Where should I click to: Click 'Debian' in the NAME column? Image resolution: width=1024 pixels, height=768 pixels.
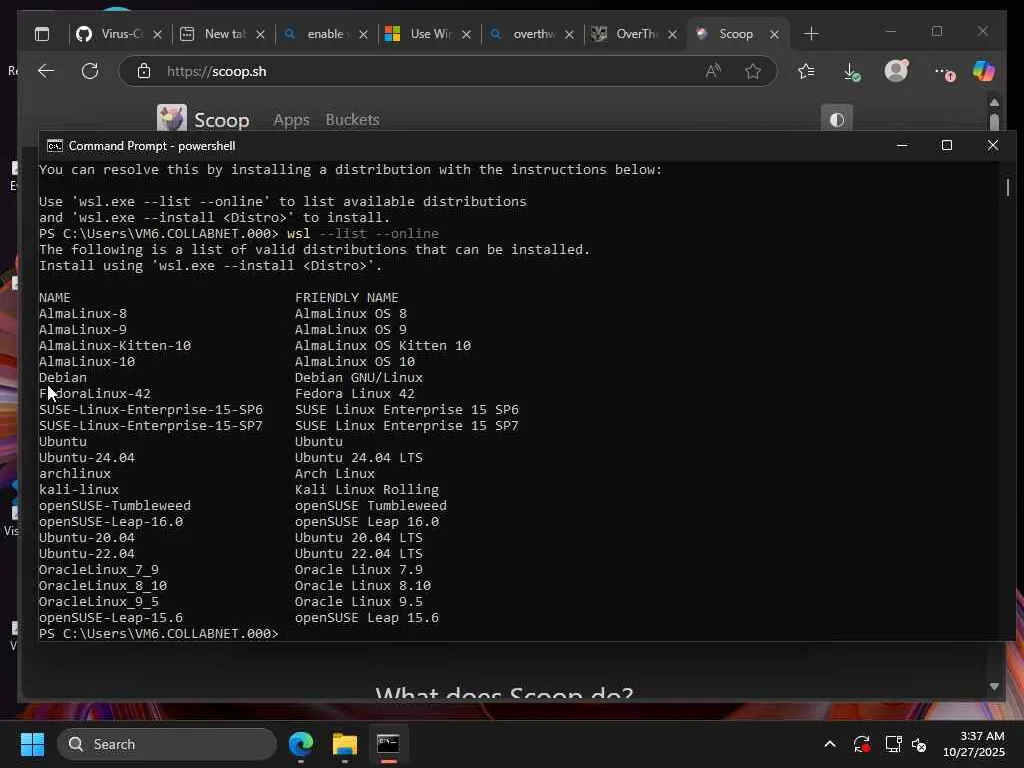(63, 377)
